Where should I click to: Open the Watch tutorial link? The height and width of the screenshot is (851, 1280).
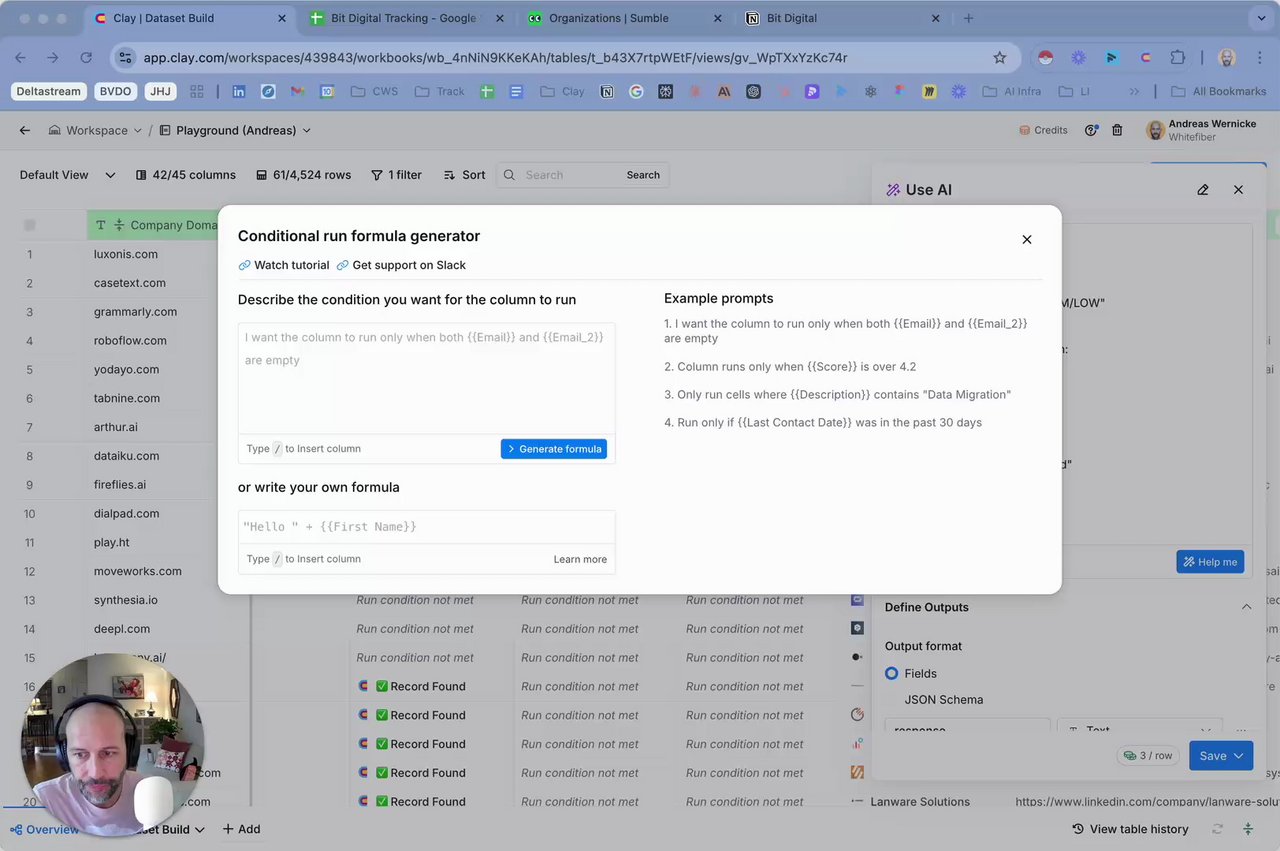tap(284, 265)
